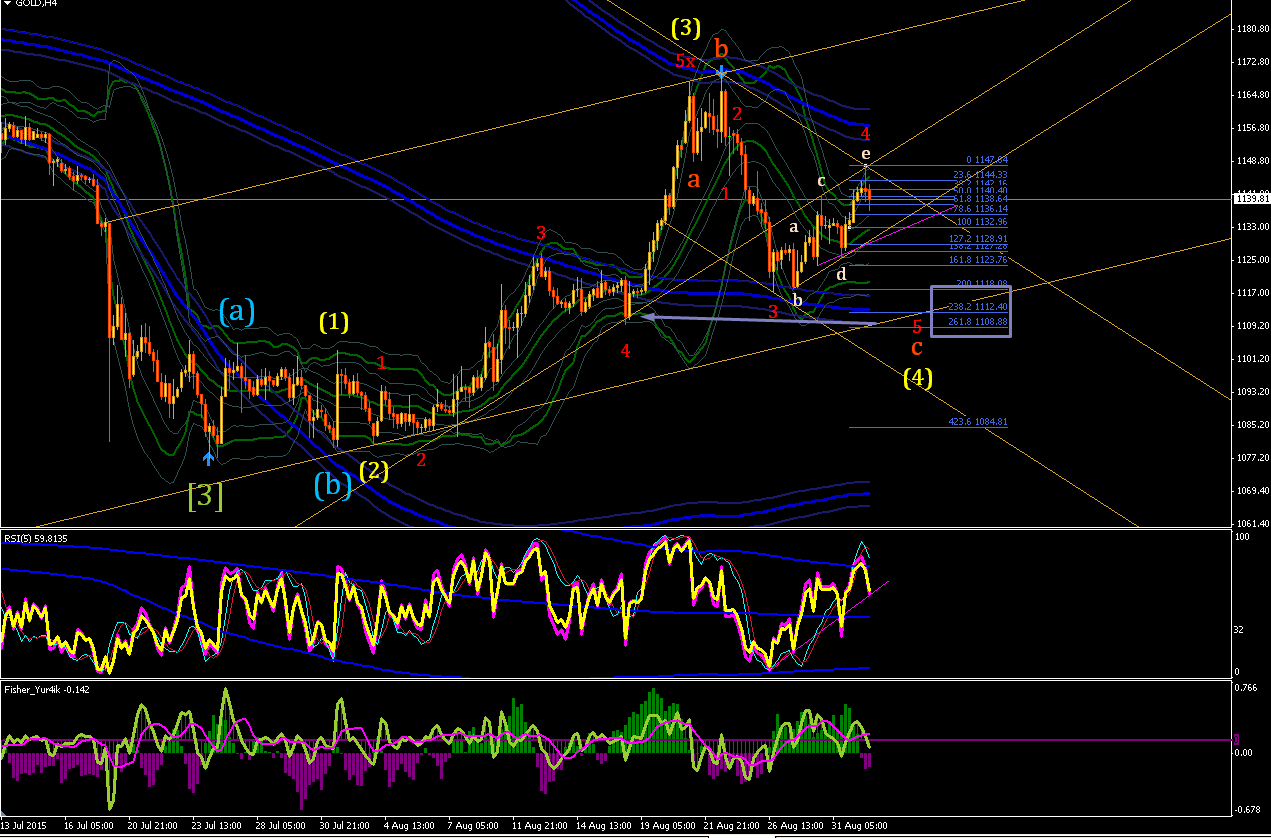Click price axis value 1172.80

[1252, 62]
